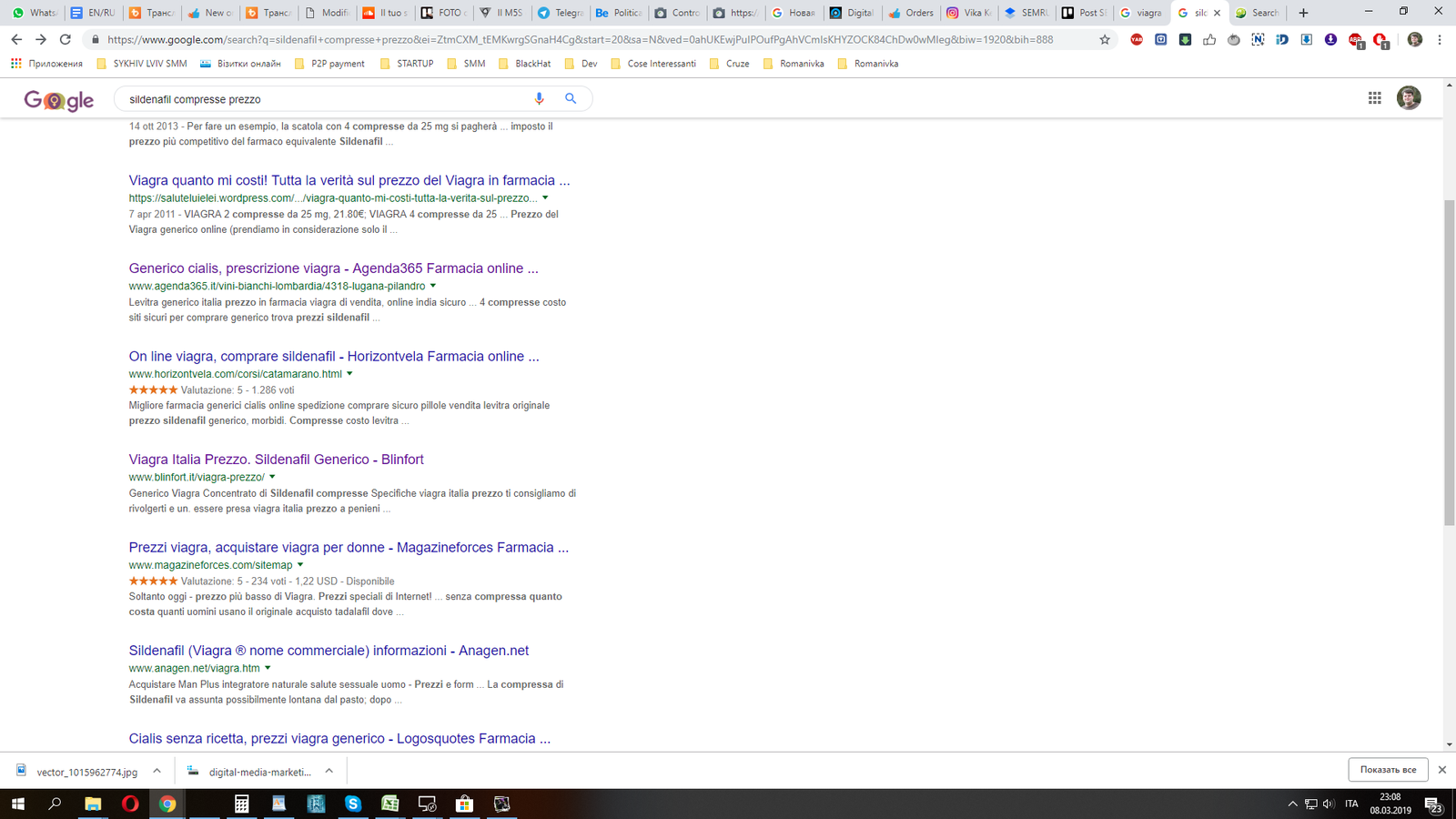Switch to the SEMRUSH tab

pos(1026,13)
